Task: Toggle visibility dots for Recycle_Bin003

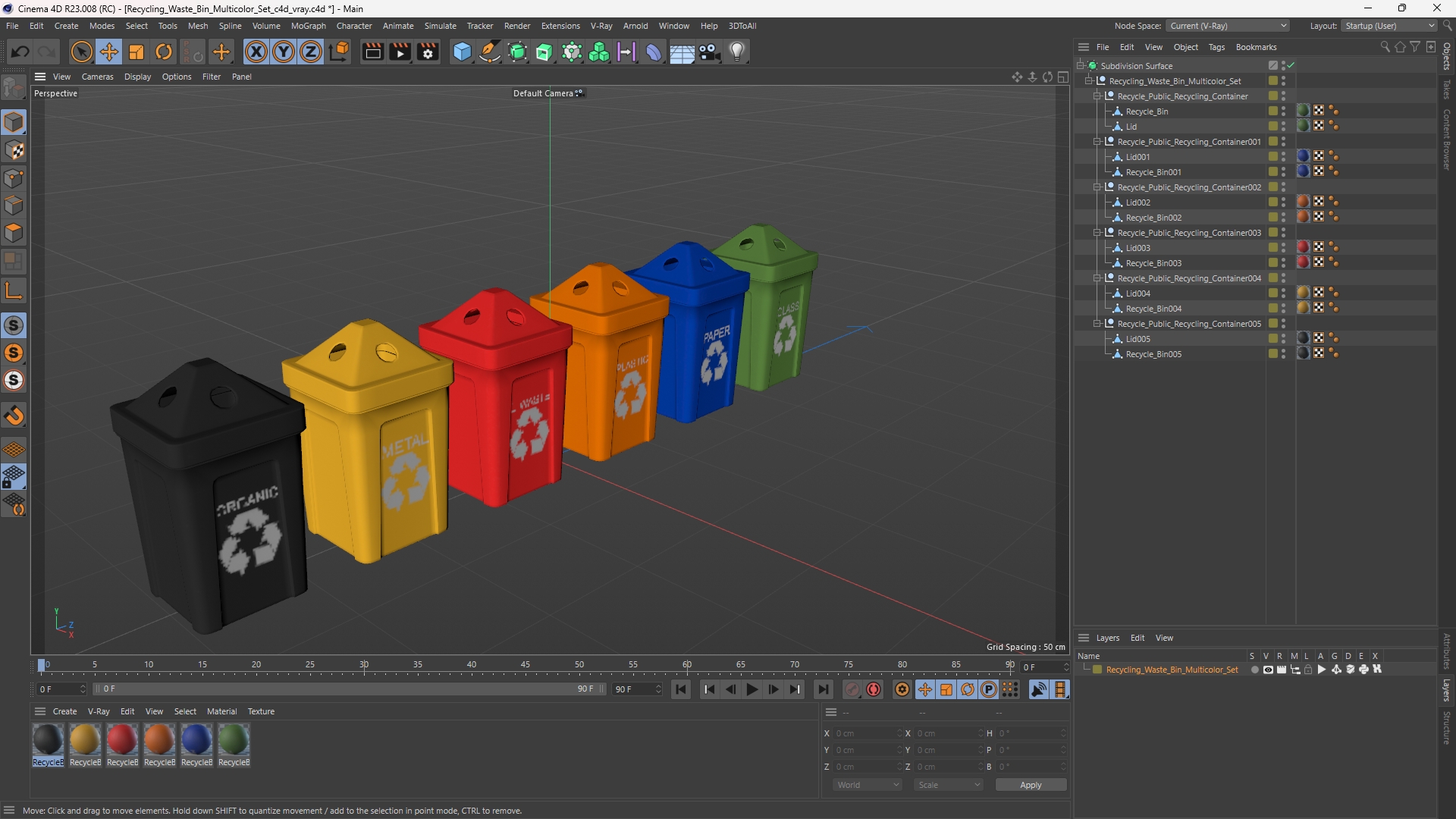Action: click(x=1283, y=263)
